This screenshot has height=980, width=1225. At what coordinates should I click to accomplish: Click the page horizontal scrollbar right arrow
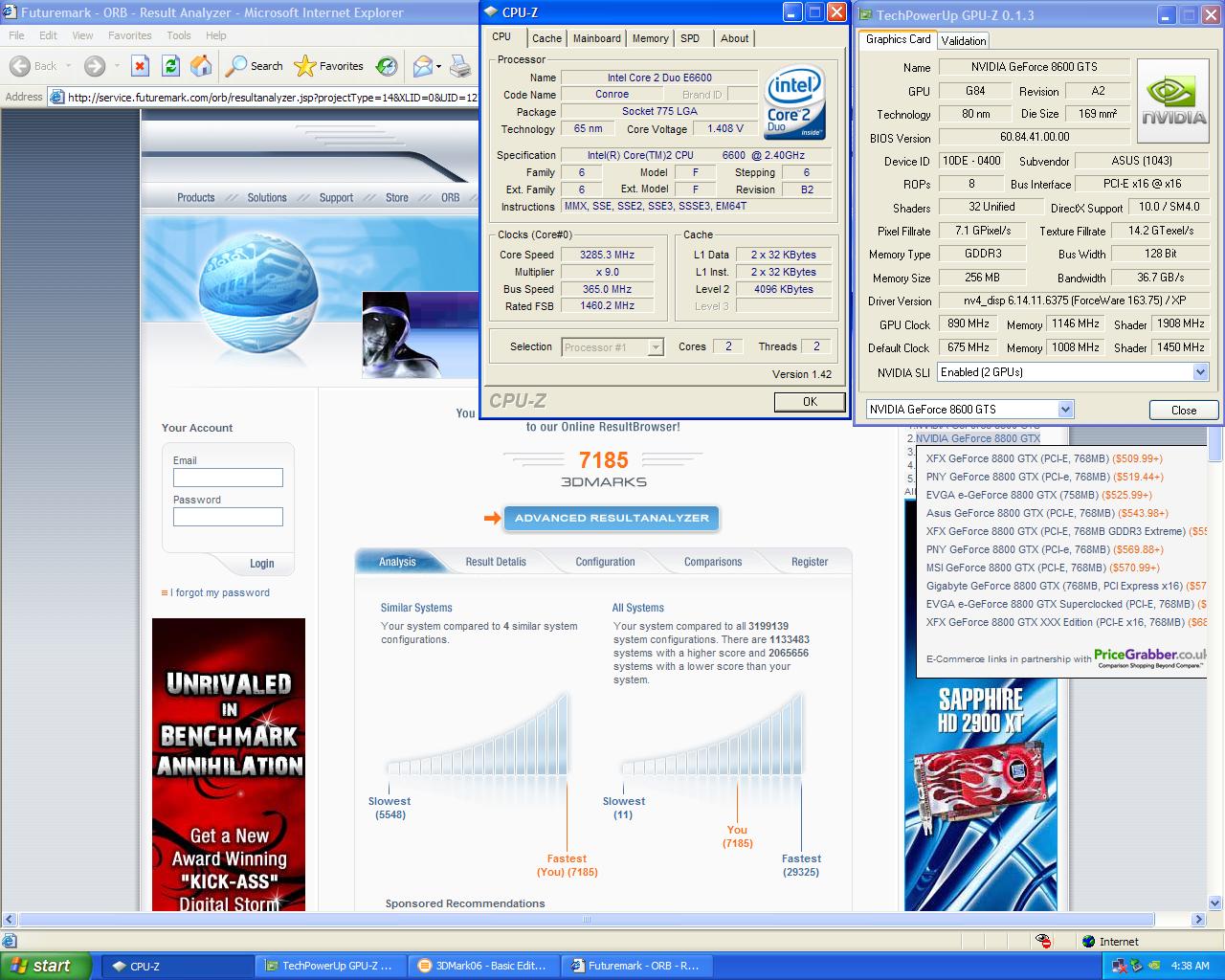point(1199,920)
